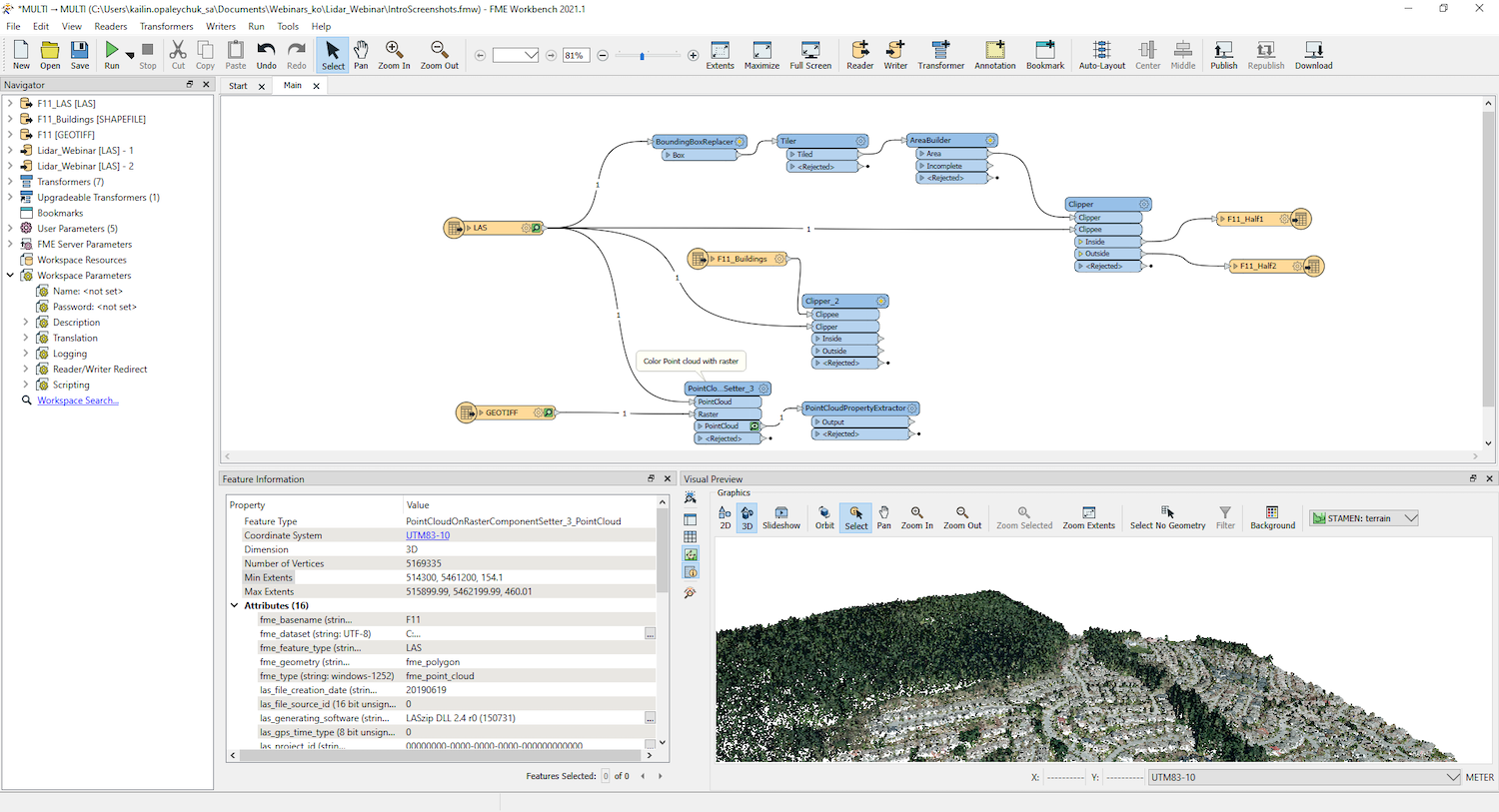1499x812 pixels.
Task: Create a Bookmark on the canvas
Action: coord(1045,55)
